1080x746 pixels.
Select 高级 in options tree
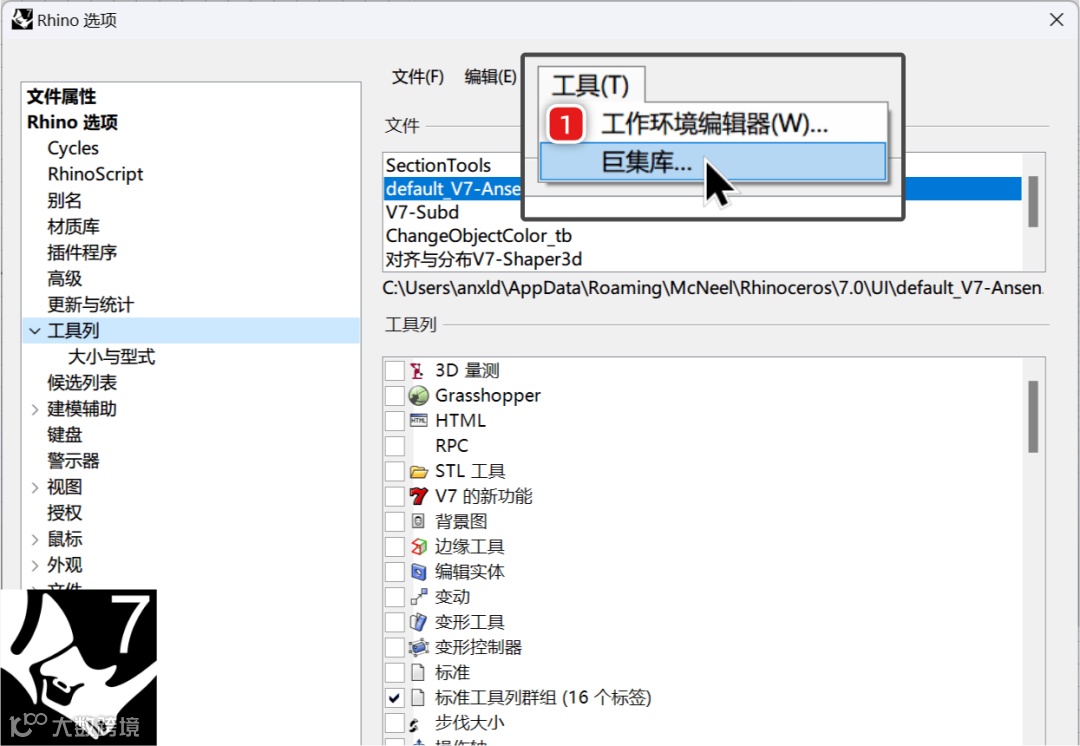click(x=65, y=279)
